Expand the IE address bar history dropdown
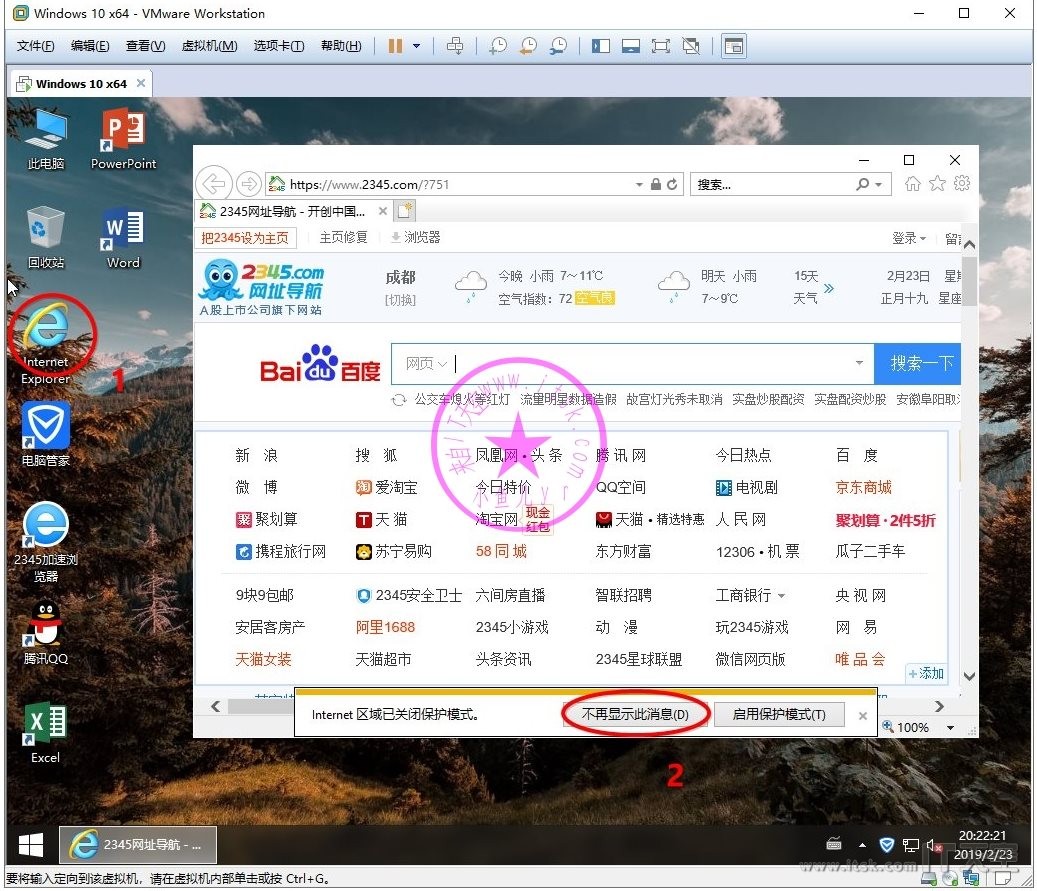The width and height of the screenshot is (1037, 891). point(639,185)
